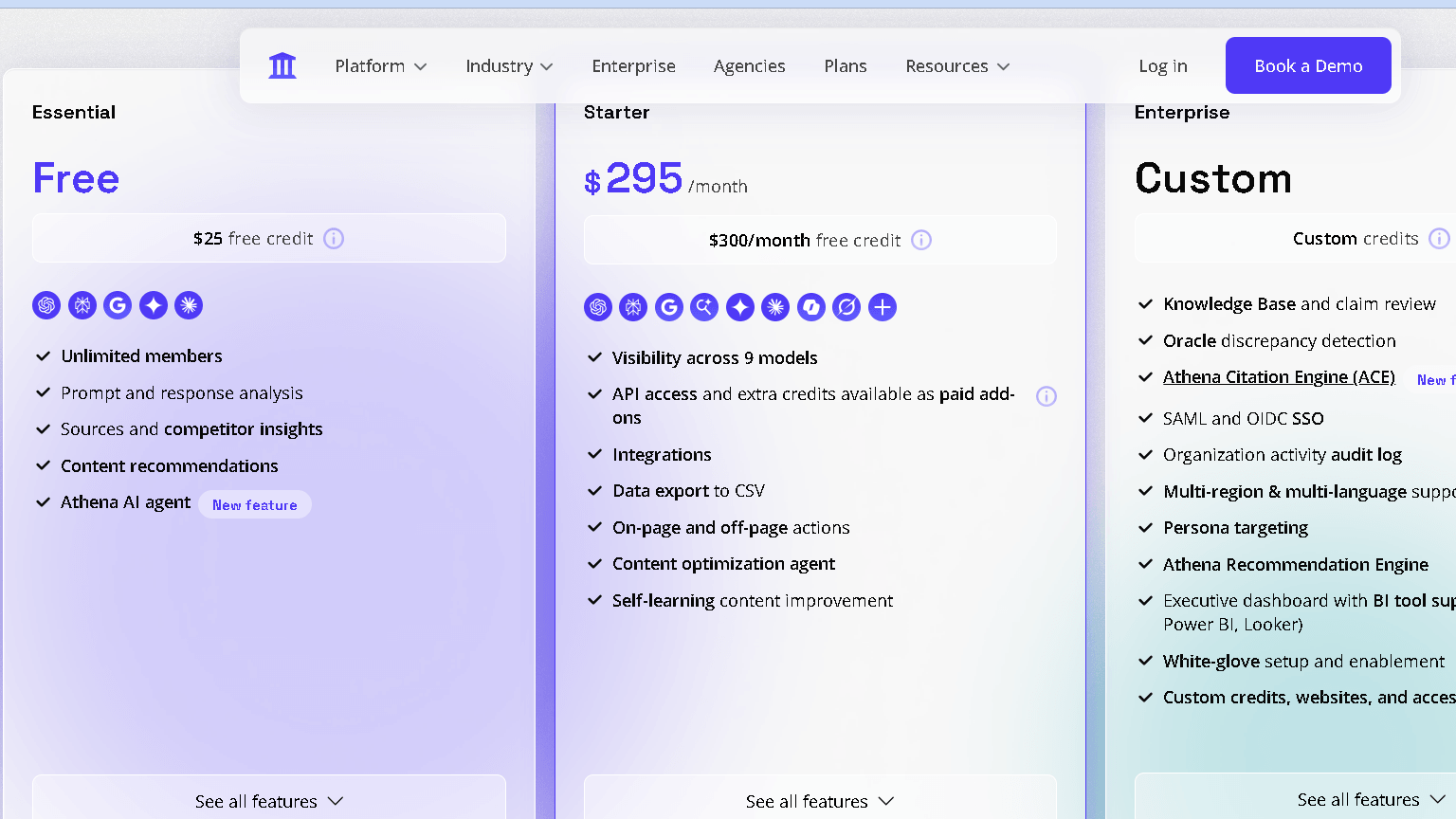Open the Agencies nav item
The image size is (1456, 819).
[749, 66]
